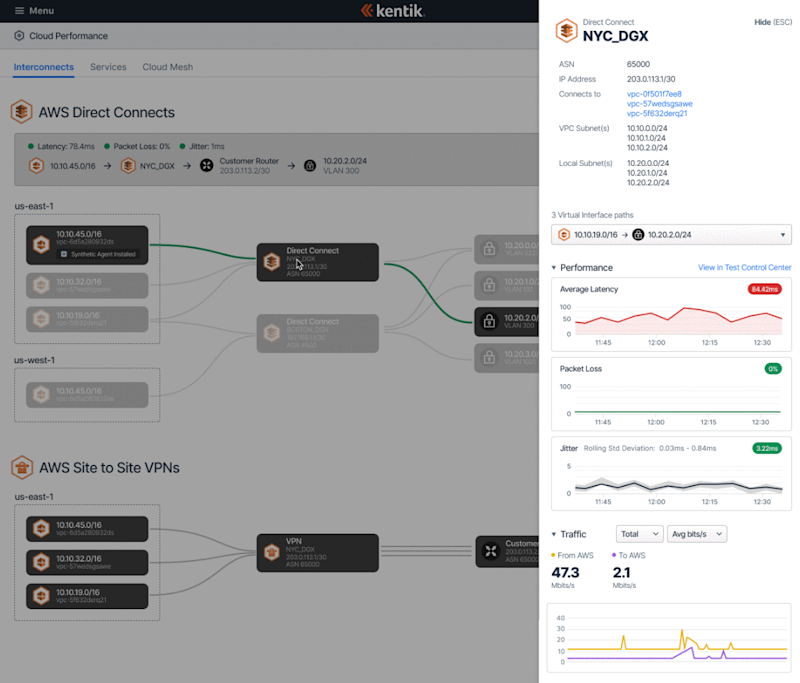Screen dimensions: 800x683
Task: Hide the details side panel
Action: 773,22
